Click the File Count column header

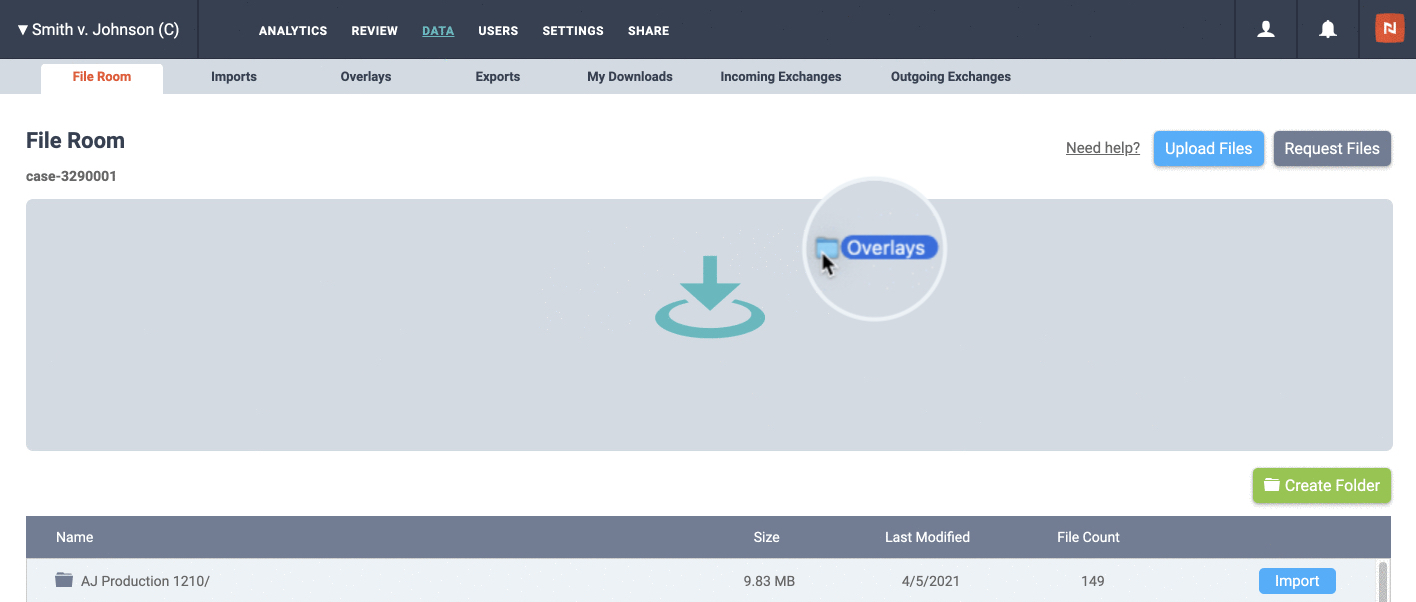coord(1088,537)
